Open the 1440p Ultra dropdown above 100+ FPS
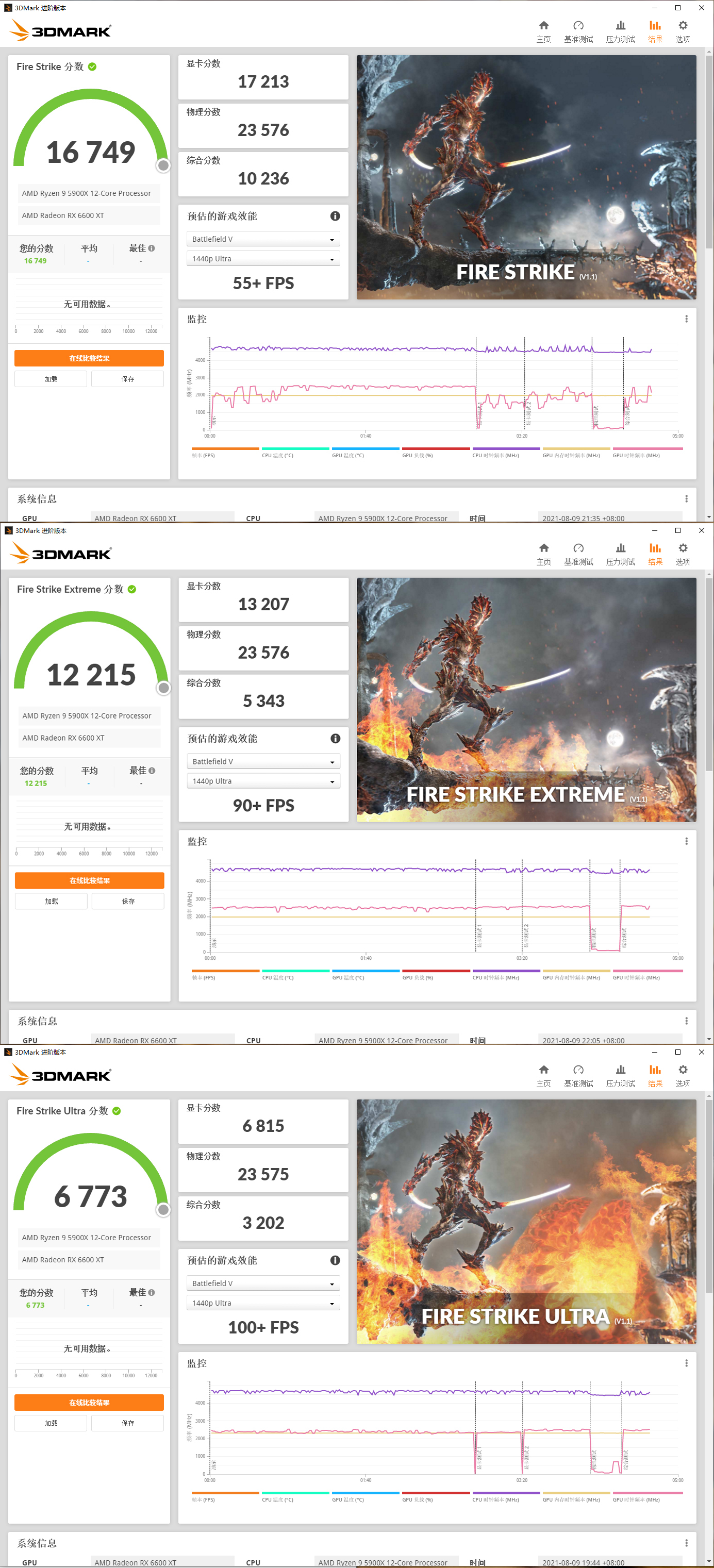Image resolution: width=714 pixels, height=1568 pixels. (263, 1303)
